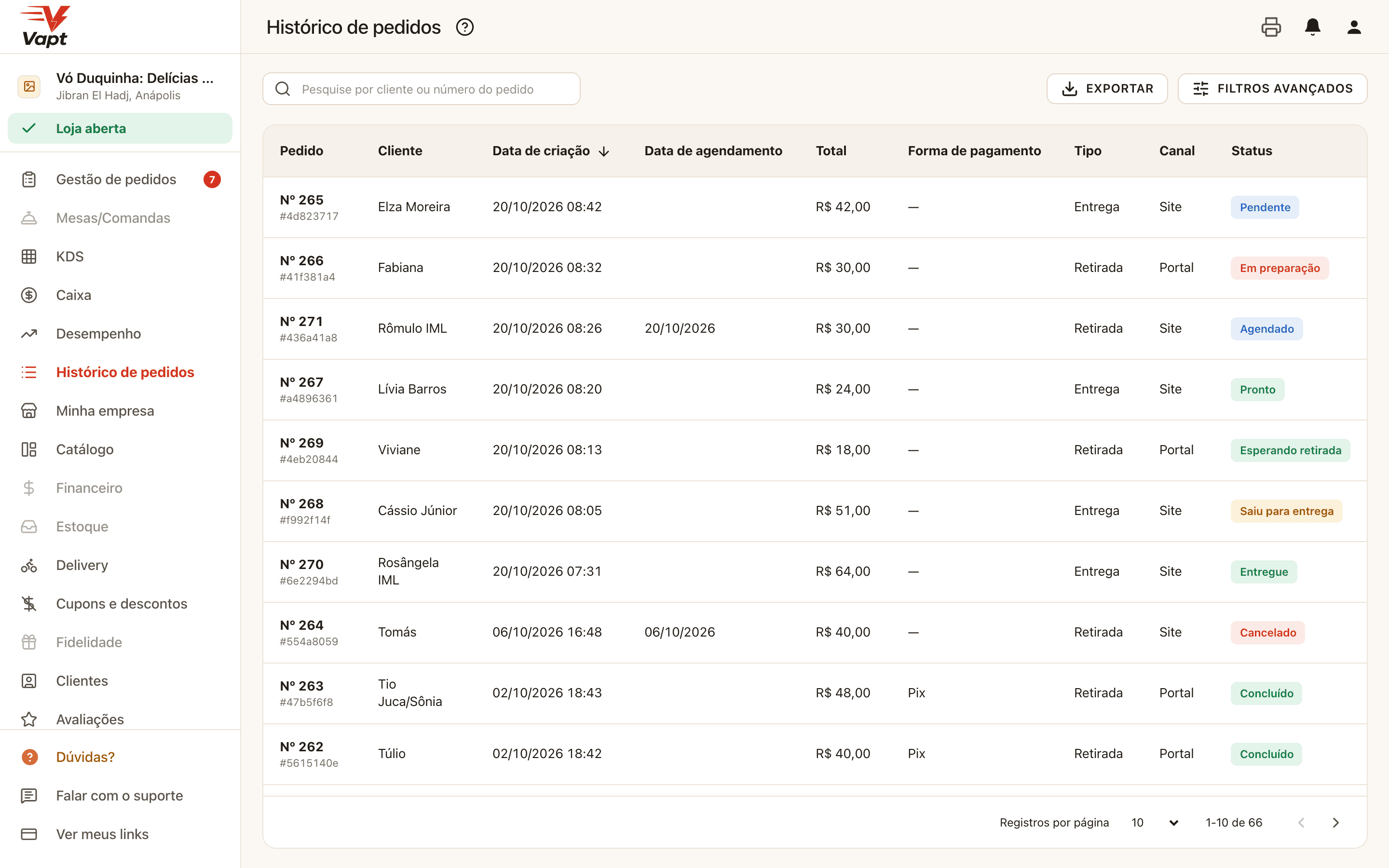Toggle the Loja aberta status
Viewport: 1389px width, 868px height.
point(120,128)
